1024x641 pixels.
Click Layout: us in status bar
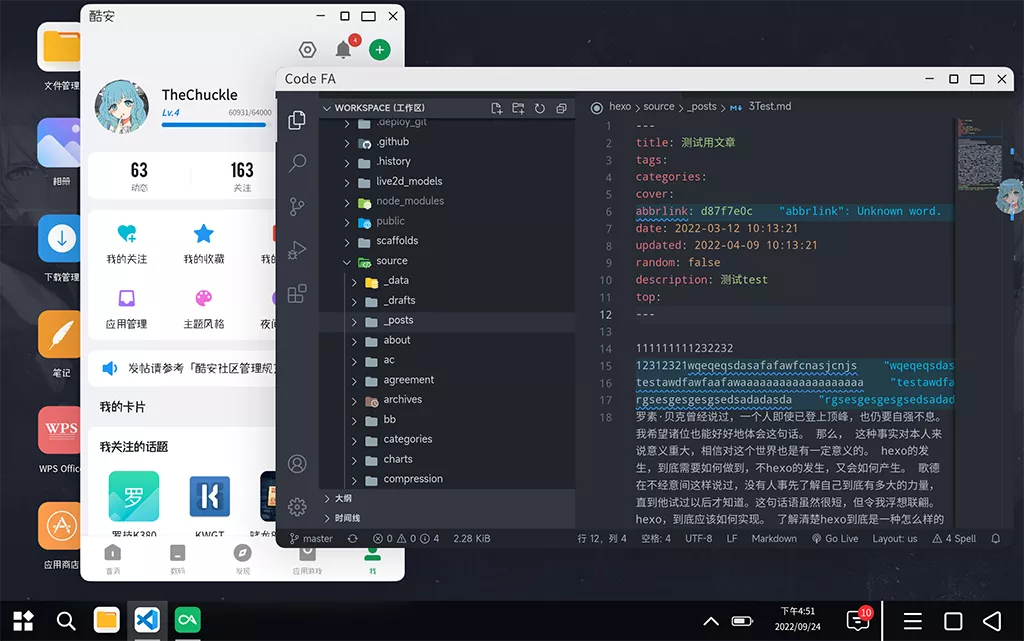click(x=895, y=539)
